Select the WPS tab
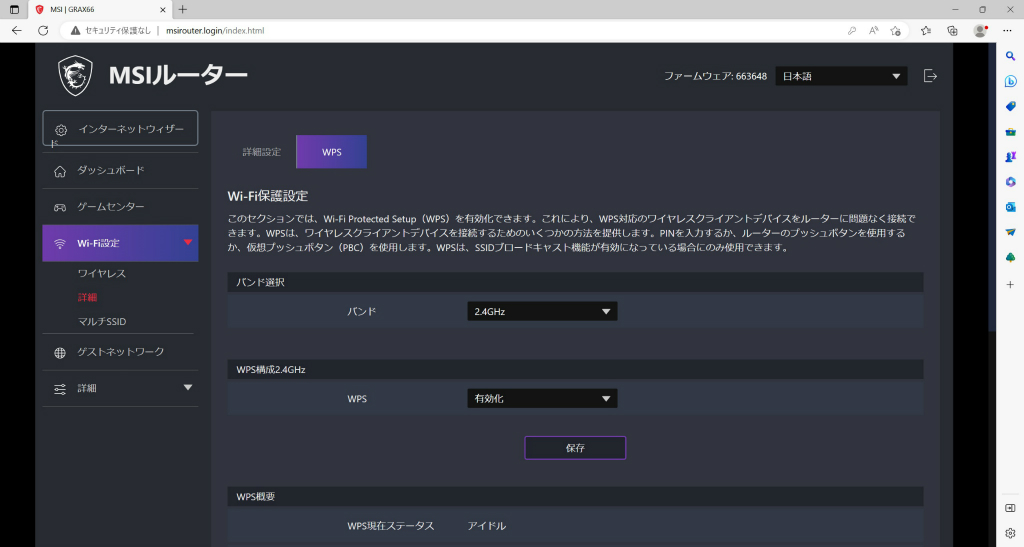This screenshot has height=547, width=1024. tap(332, 152)
